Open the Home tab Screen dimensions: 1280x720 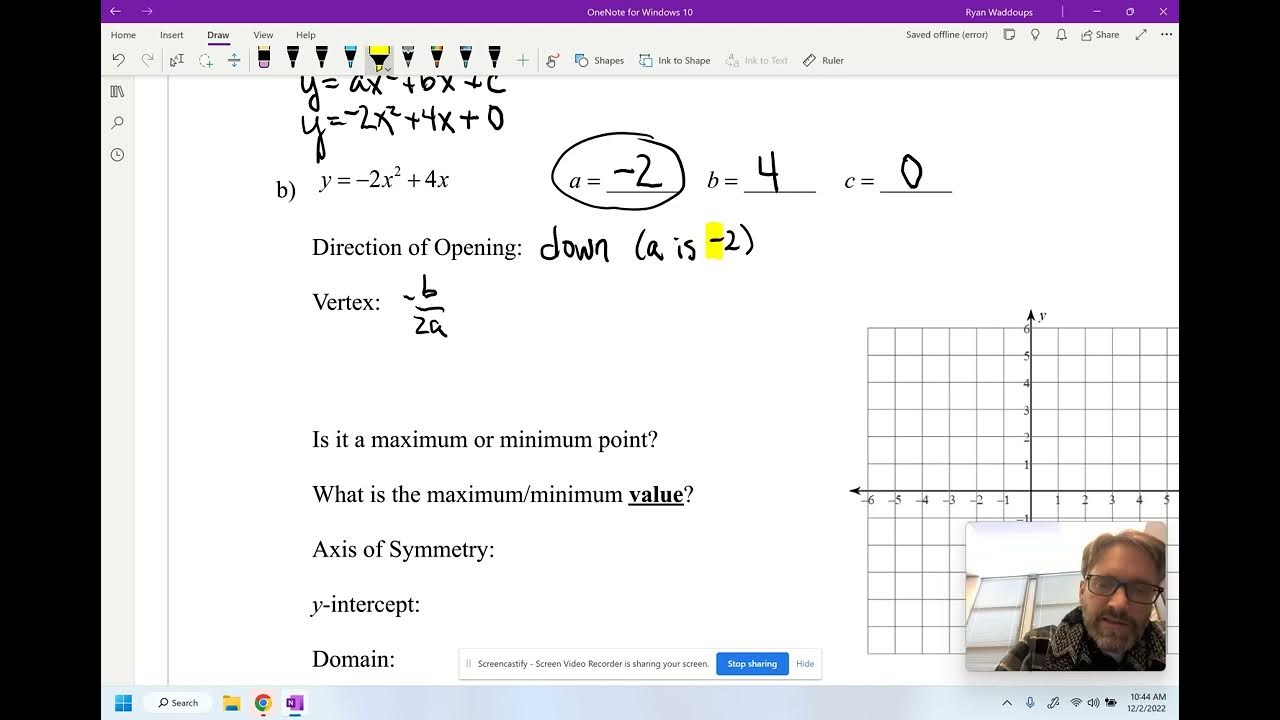click(x=123, y=35)
